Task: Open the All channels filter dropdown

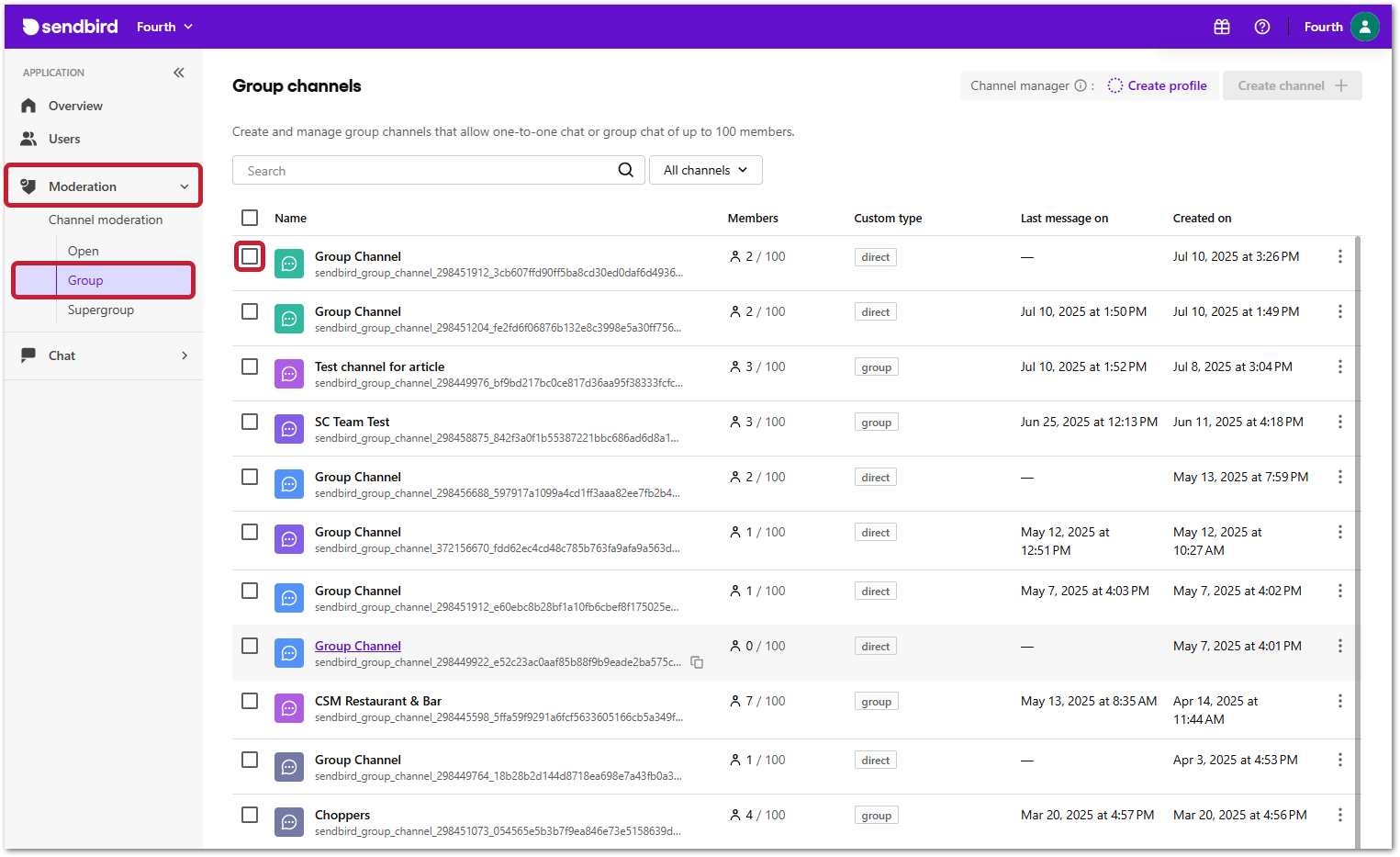Action: pos(705,170)
